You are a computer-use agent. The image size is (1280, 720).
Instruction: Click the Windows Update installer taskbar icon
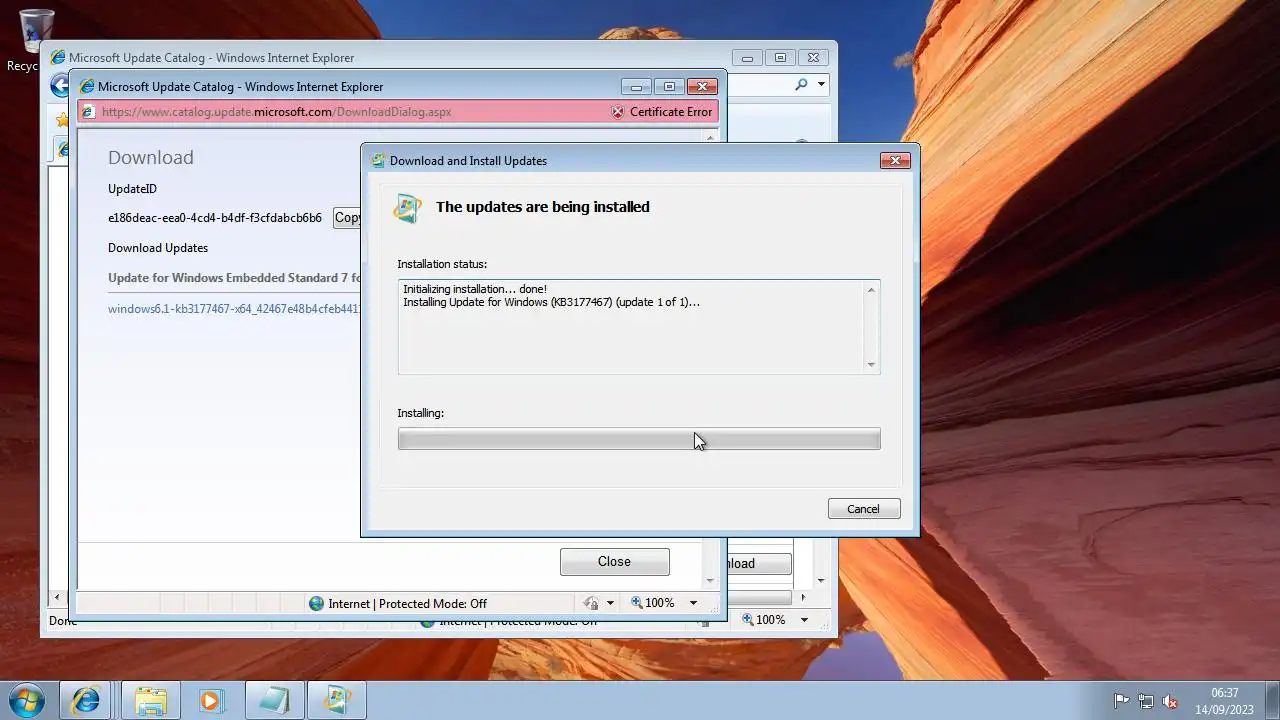pos(336,700)
